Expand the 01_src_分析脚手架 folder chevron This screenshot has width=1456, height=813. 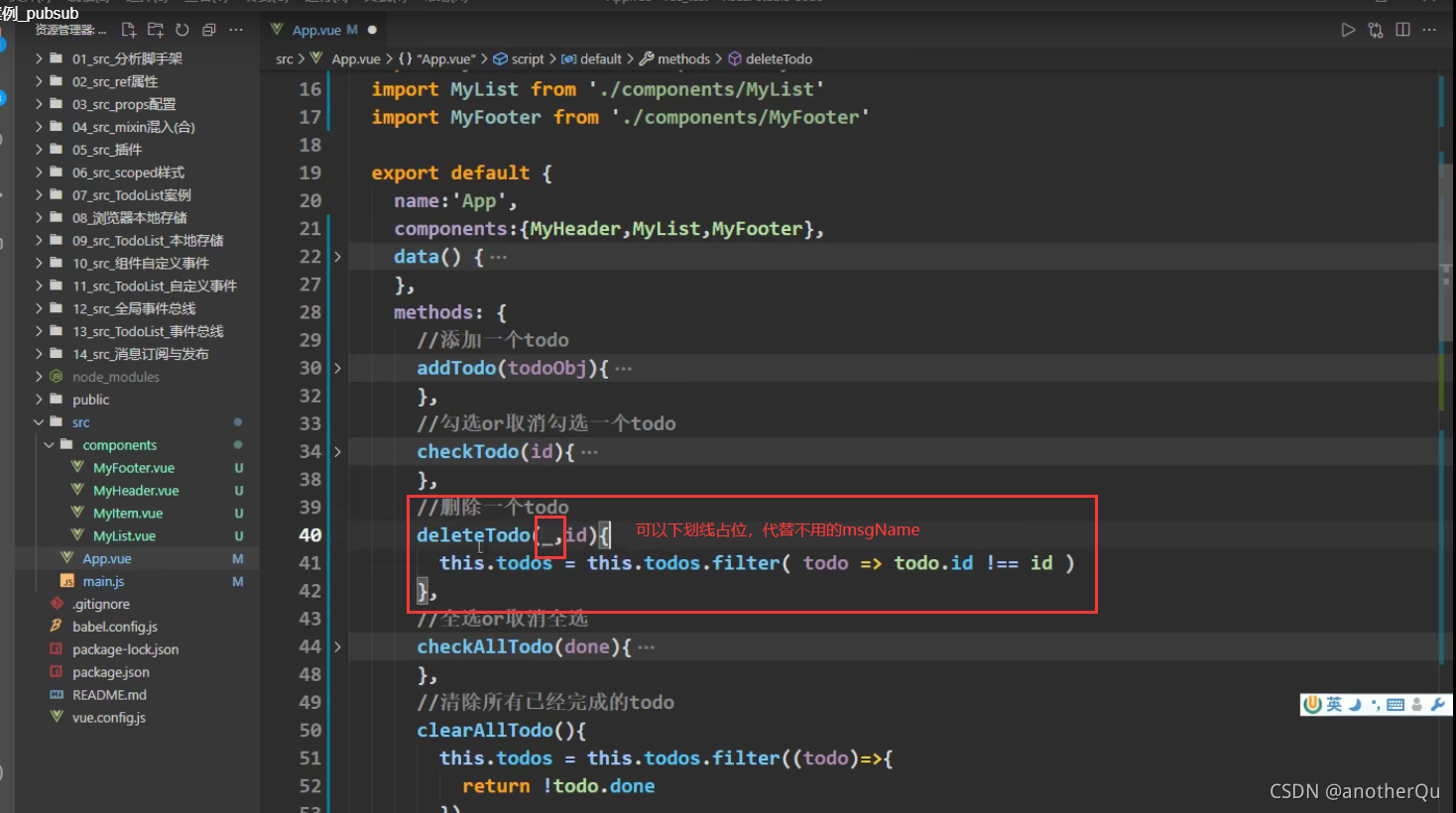tap(39, 58)
